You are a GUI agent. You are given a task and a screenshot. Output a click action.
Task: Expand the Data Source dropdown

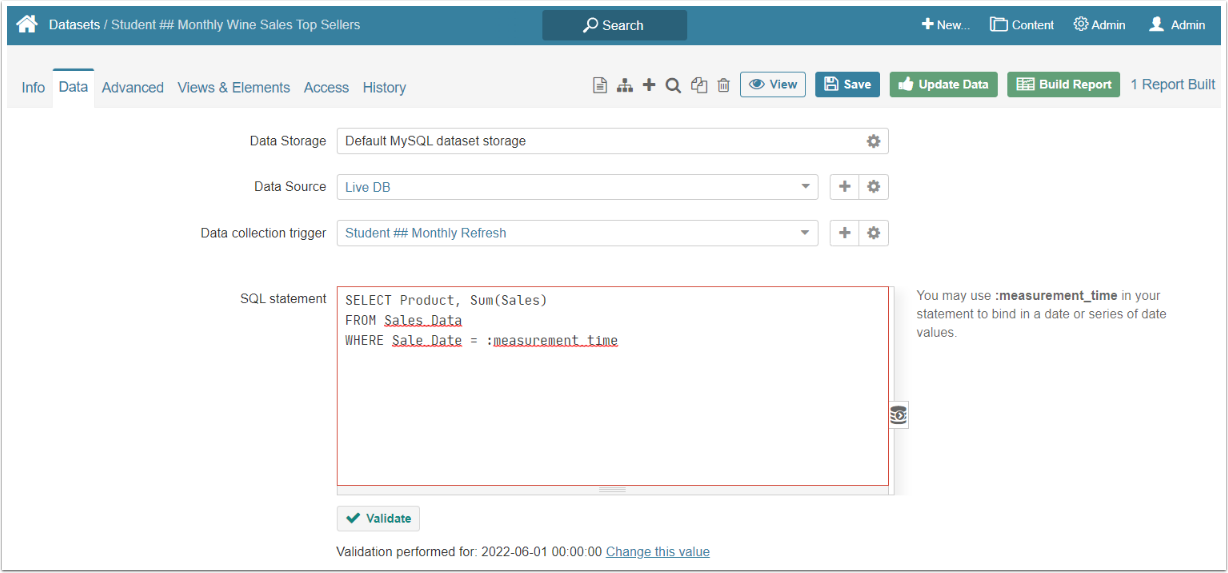pos(806,187)
